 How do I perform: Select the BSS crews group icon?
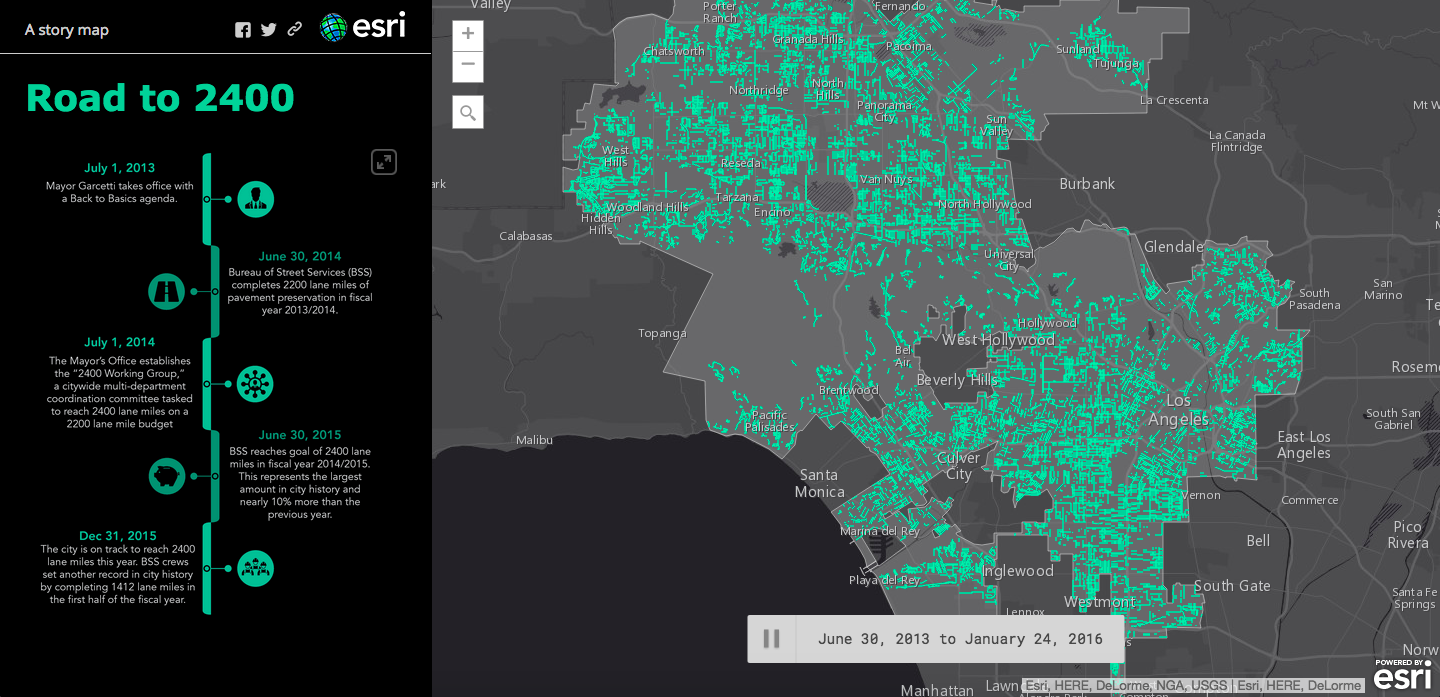click(256, 568)
